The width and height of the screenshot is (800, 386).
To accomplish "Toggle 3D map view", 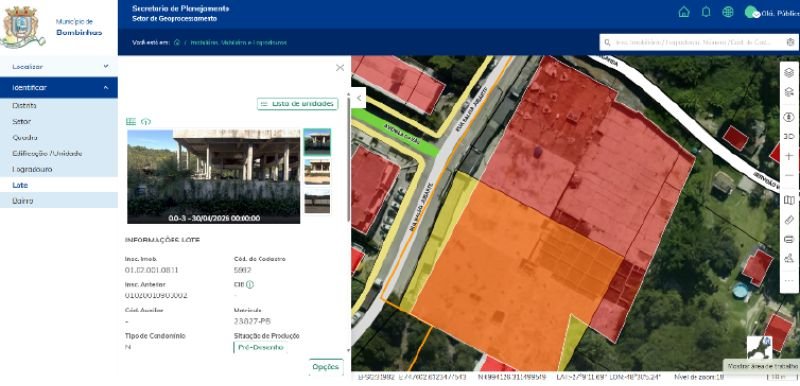I will click(789, 137).
